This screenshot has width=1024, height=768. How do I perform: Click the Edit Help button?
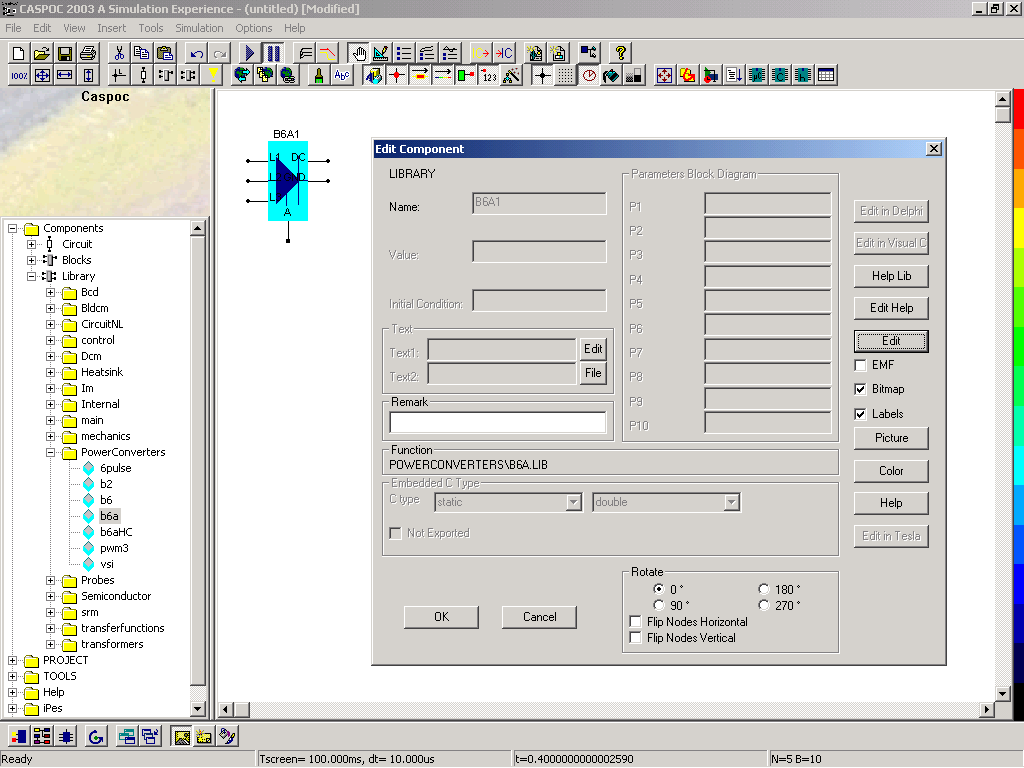(x=891, y=308)
